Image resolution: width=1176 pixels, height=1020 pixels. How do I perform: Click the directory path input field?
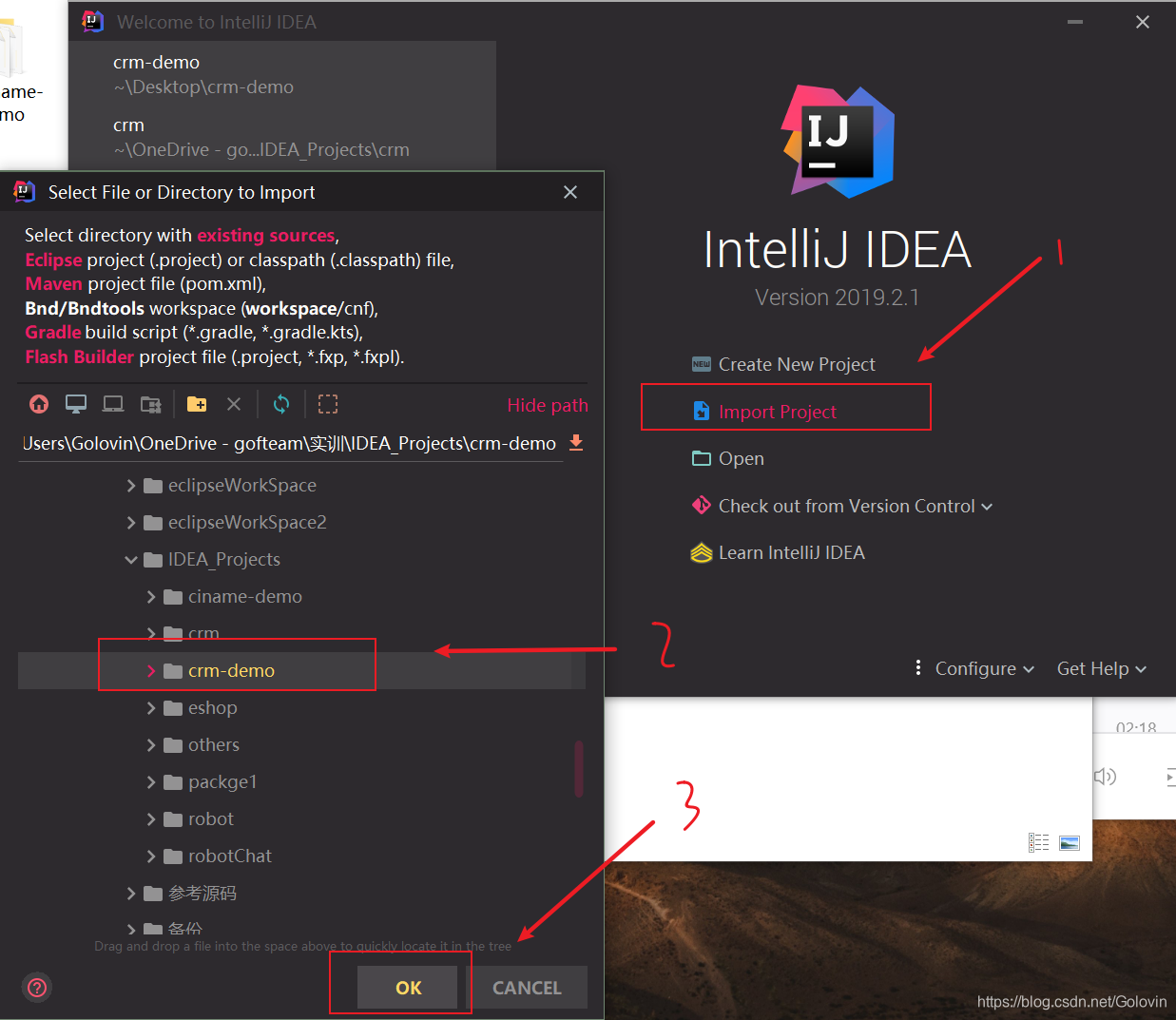291,444
